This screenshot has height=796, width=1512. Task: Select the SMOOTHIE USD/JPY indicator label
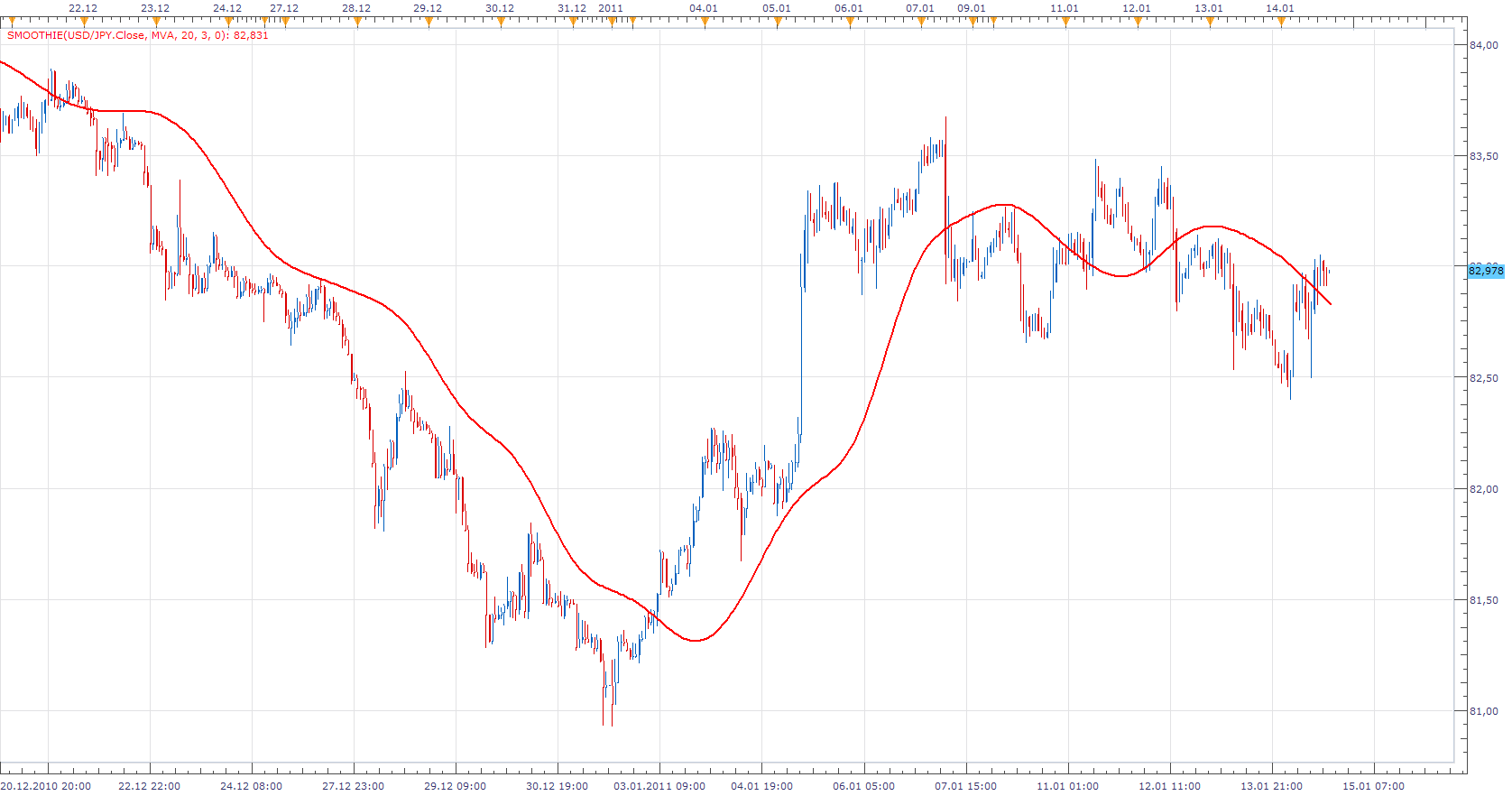138,36
